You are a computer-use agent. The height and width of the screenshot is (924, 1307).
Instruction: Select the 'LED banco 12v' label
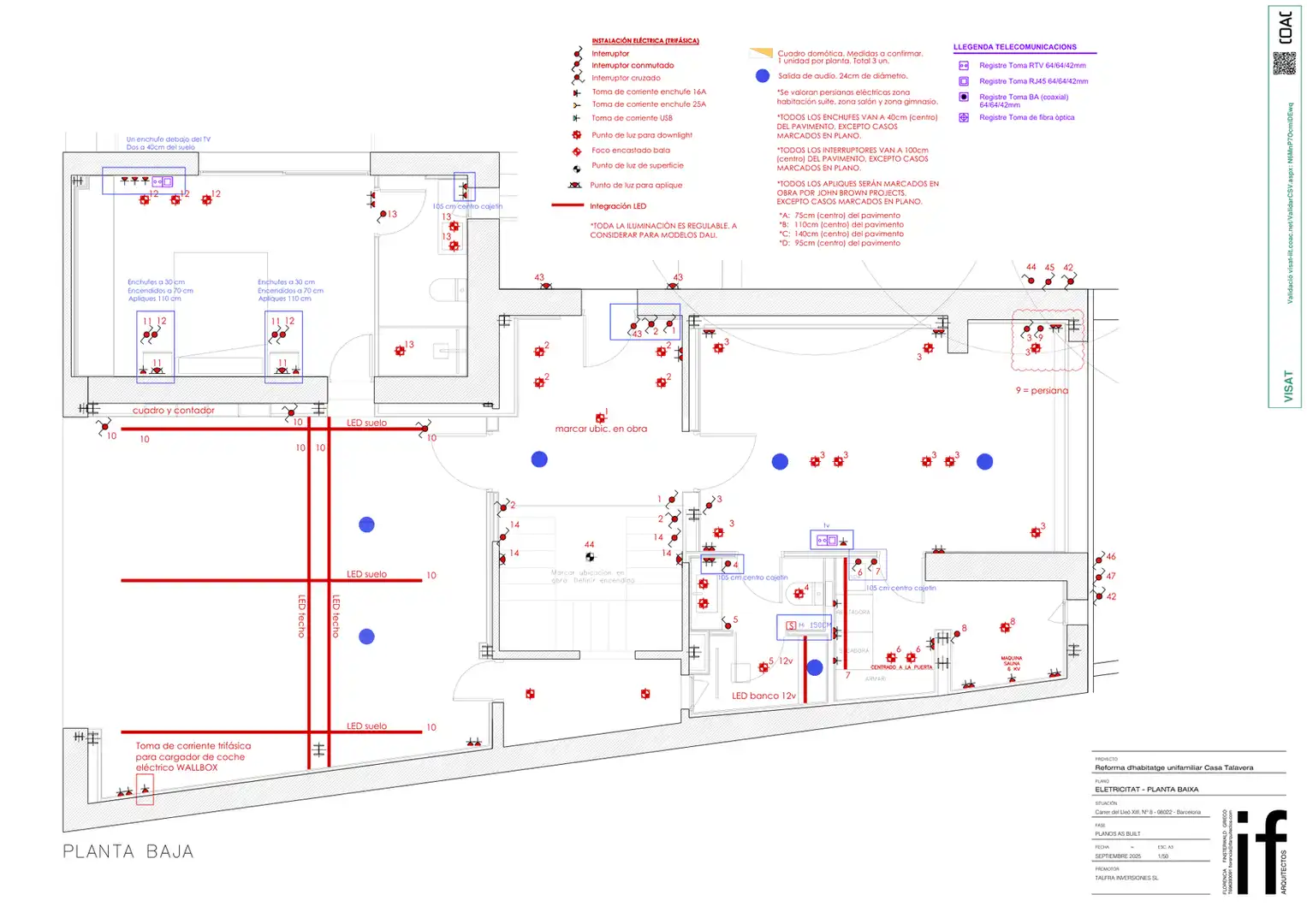pyautogui.click(x=763, y=696)
